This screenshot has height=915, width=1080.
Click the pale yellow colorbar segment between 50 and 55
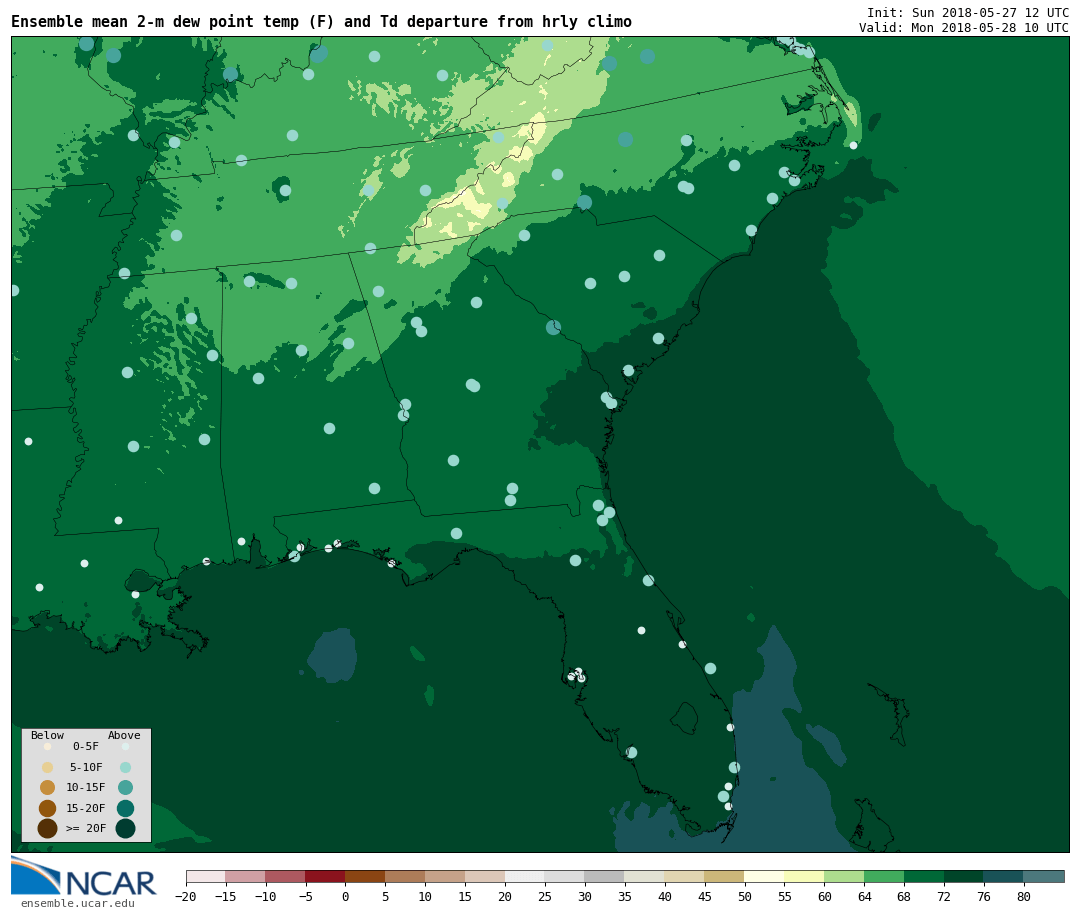(764, 877)
